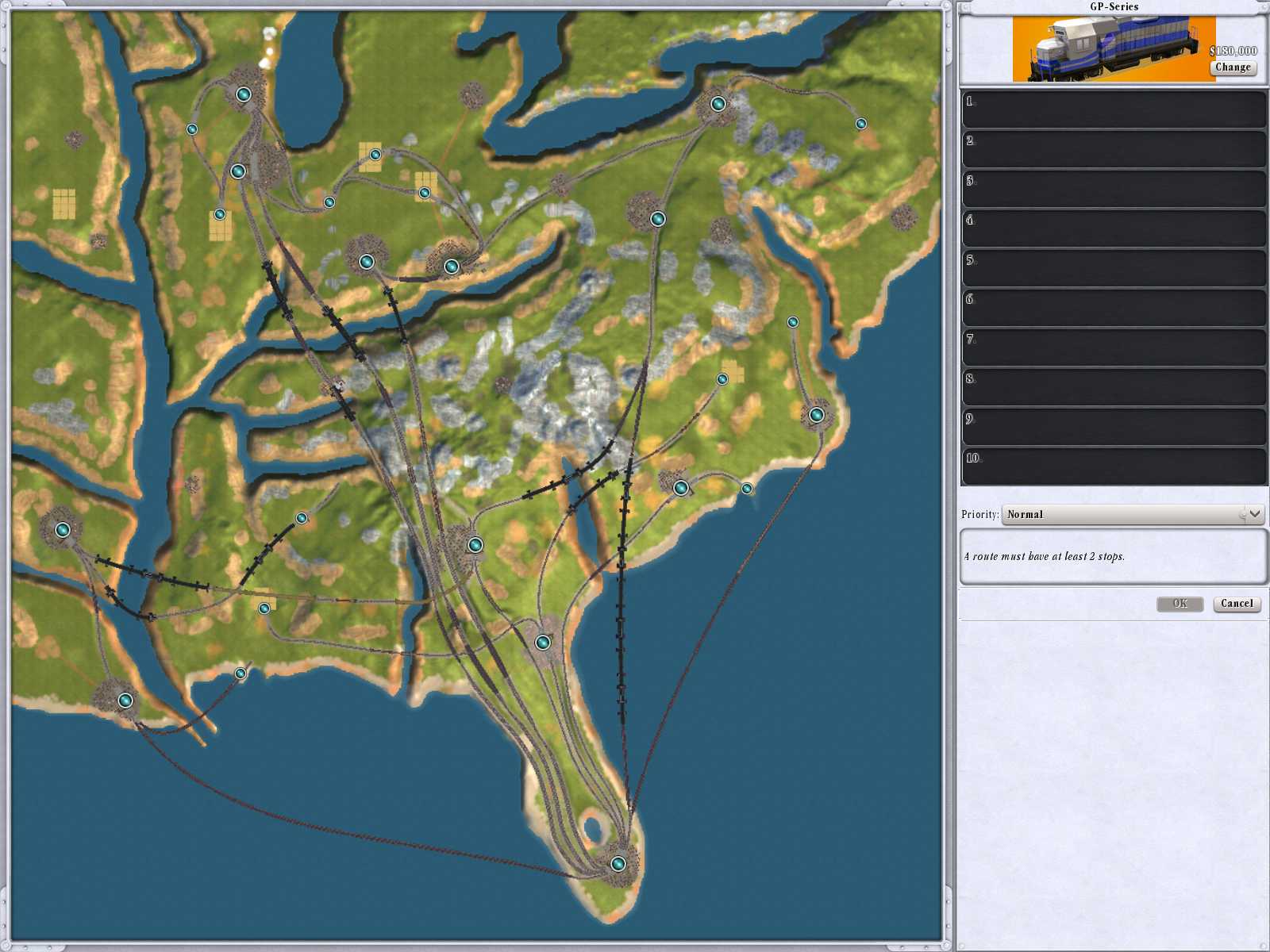Select the small station above the east coast station
The width and height of the screenshot is (1270, 952).
tap(793, 322)
